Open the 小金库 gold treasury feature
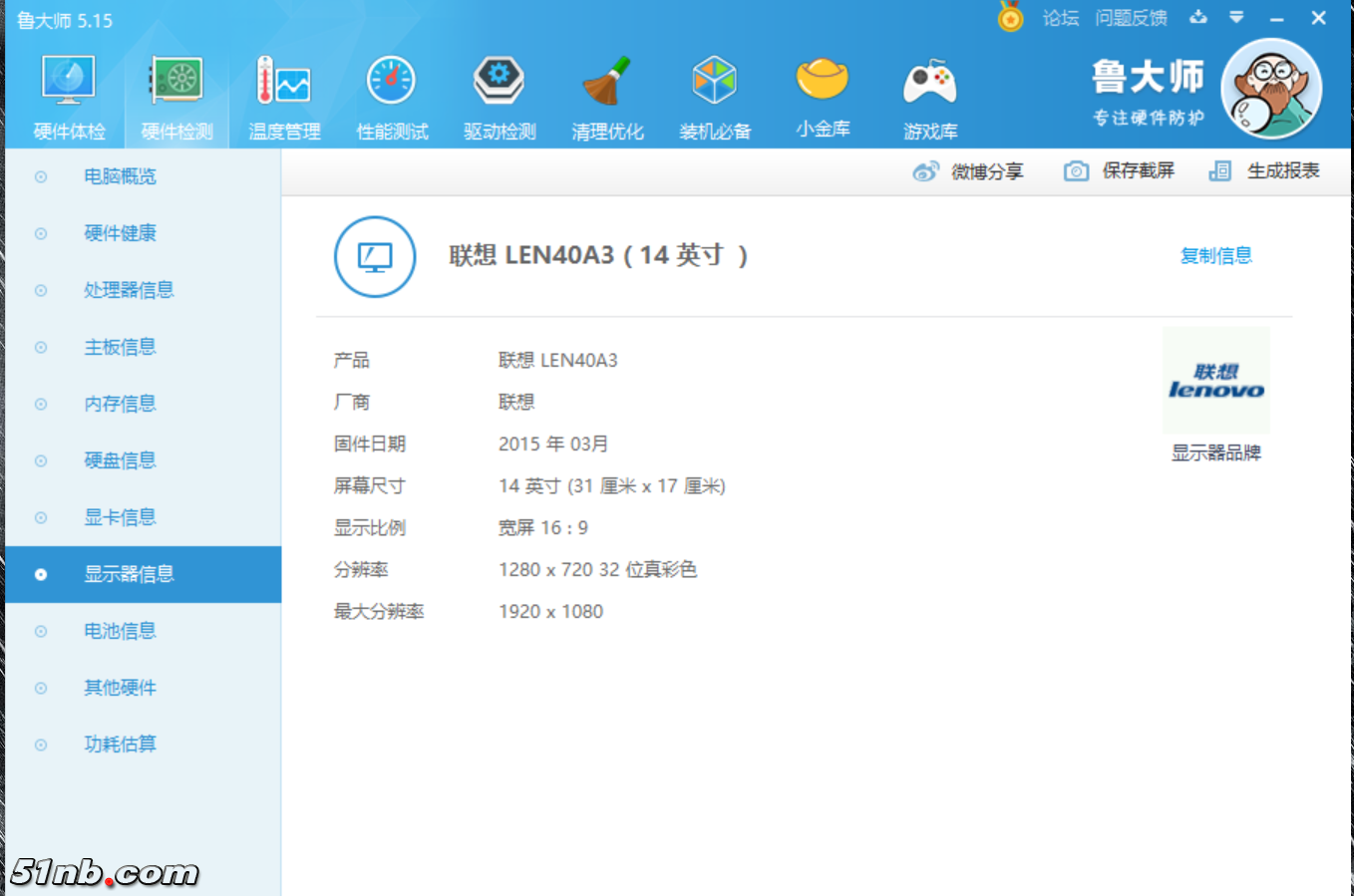 [823, 95]
